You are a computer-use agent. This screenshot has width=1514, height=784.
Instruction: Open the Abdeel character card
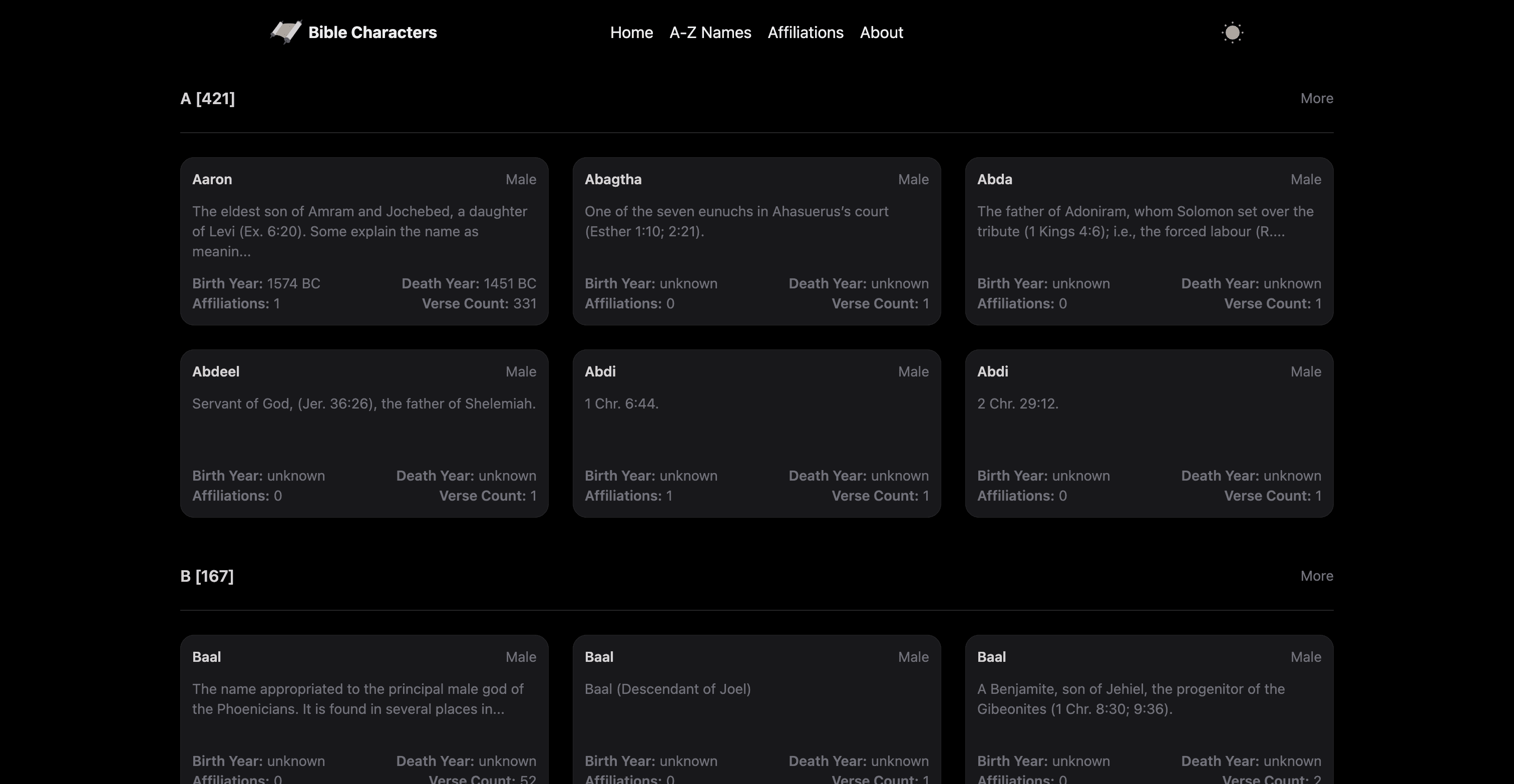pyautogui.click(x=364, y=433)
